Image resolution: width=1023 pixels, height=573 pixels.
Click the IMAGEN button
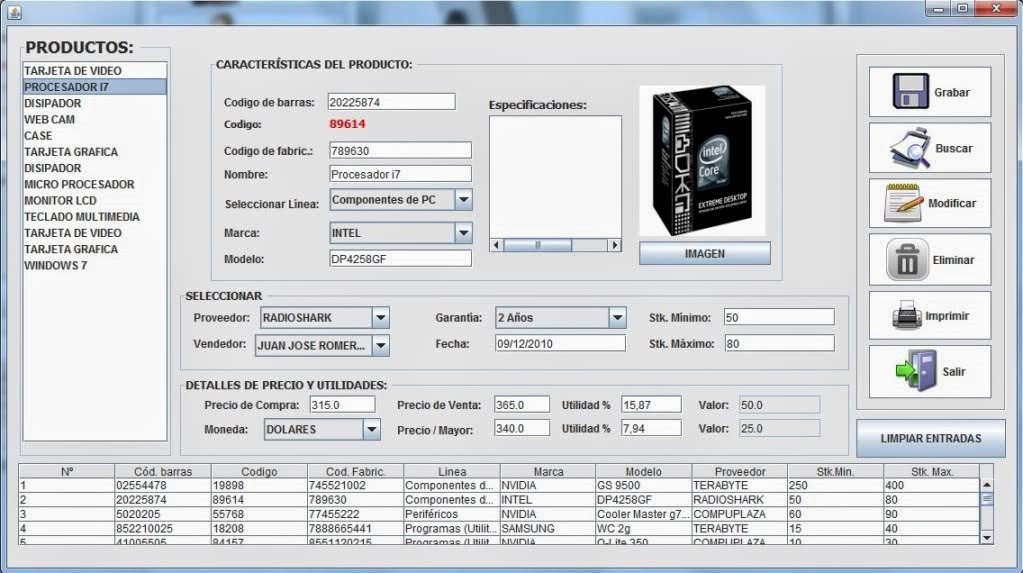pos(705,253)
